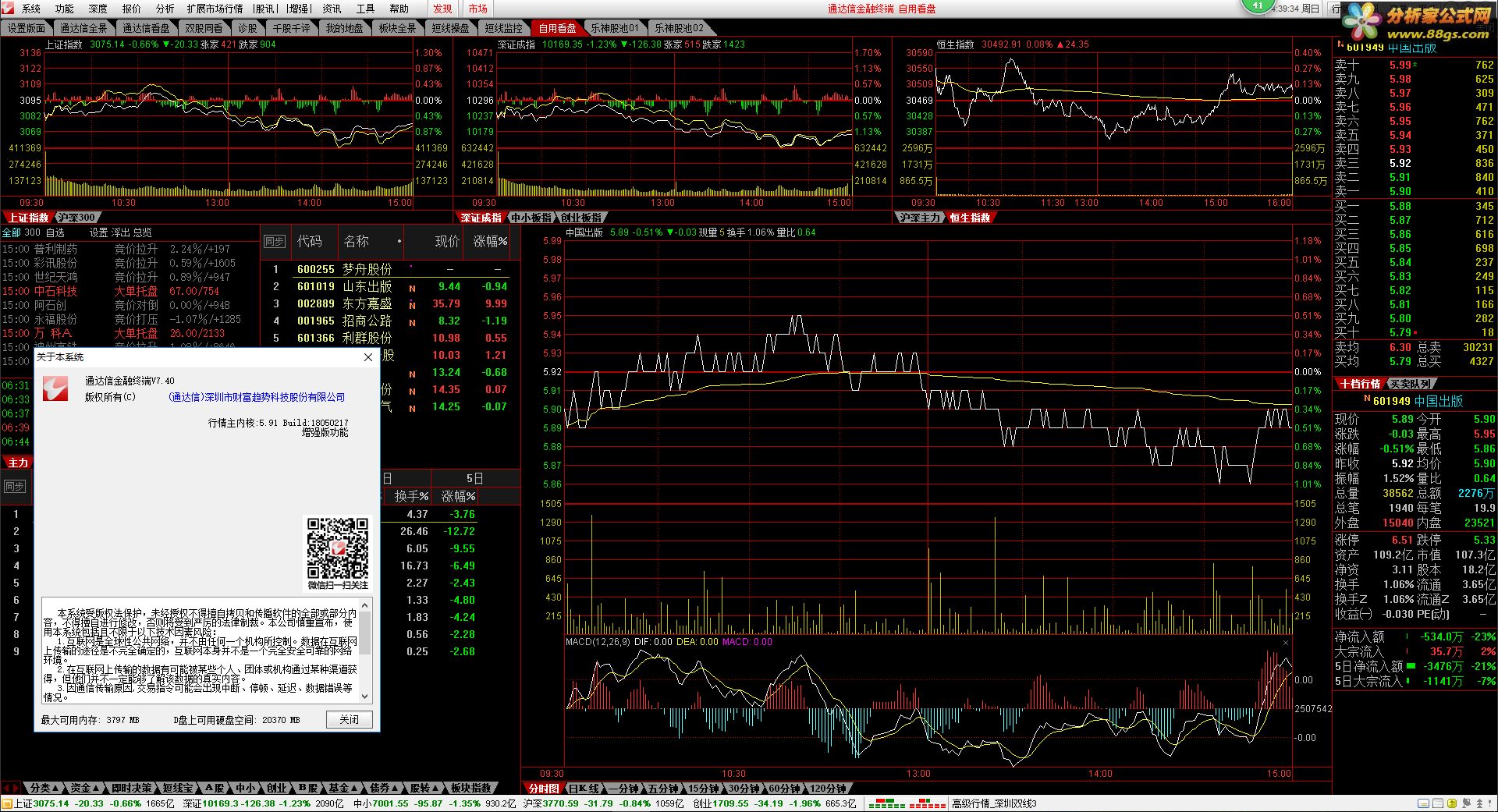The image size is (1498, 812).
Task: Open the 功能 menu
Action: (x=65, y=9)
